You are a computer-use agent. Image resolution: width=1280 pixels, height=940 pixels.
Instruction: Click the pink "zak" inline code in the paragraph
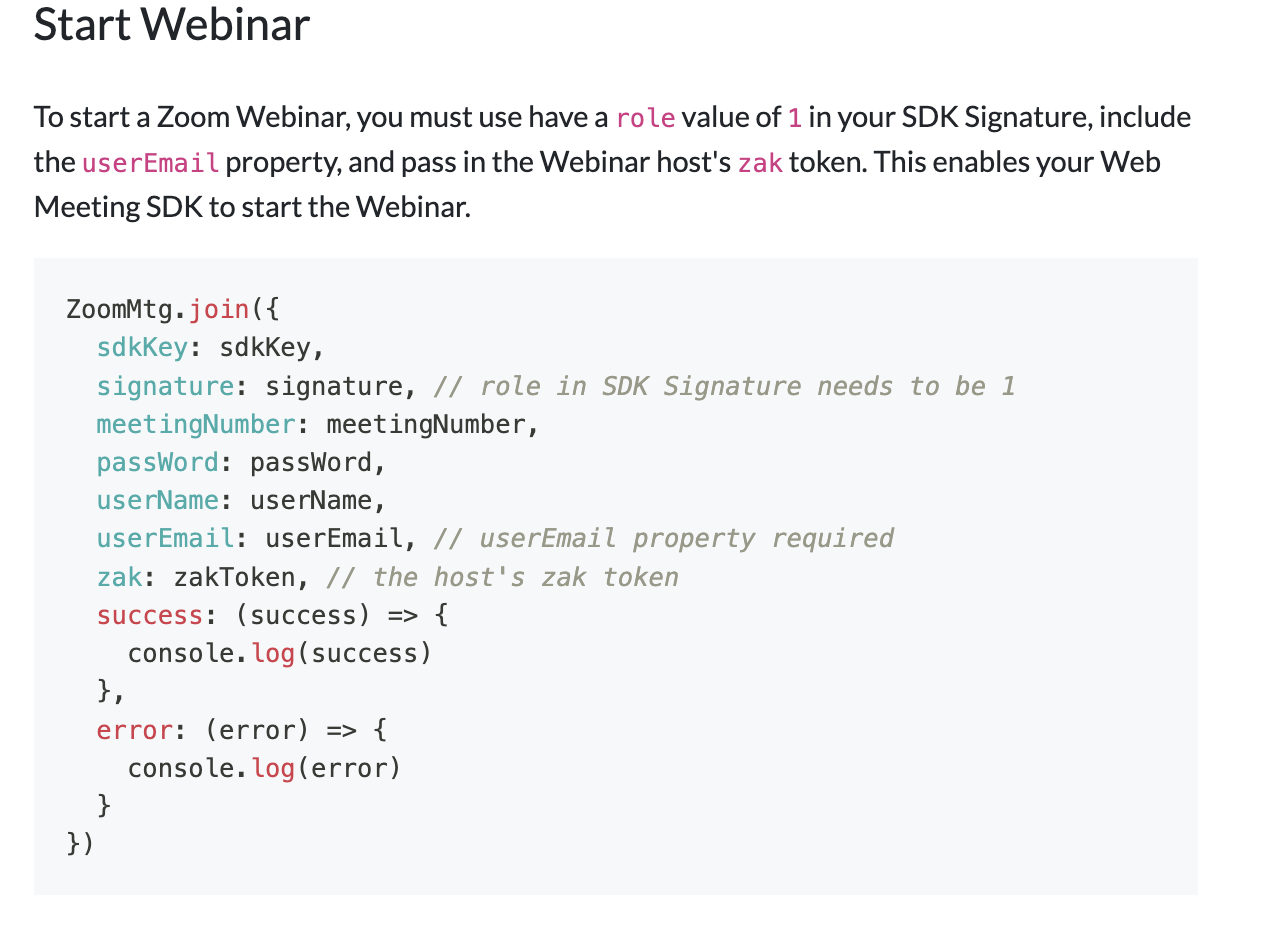760,163
